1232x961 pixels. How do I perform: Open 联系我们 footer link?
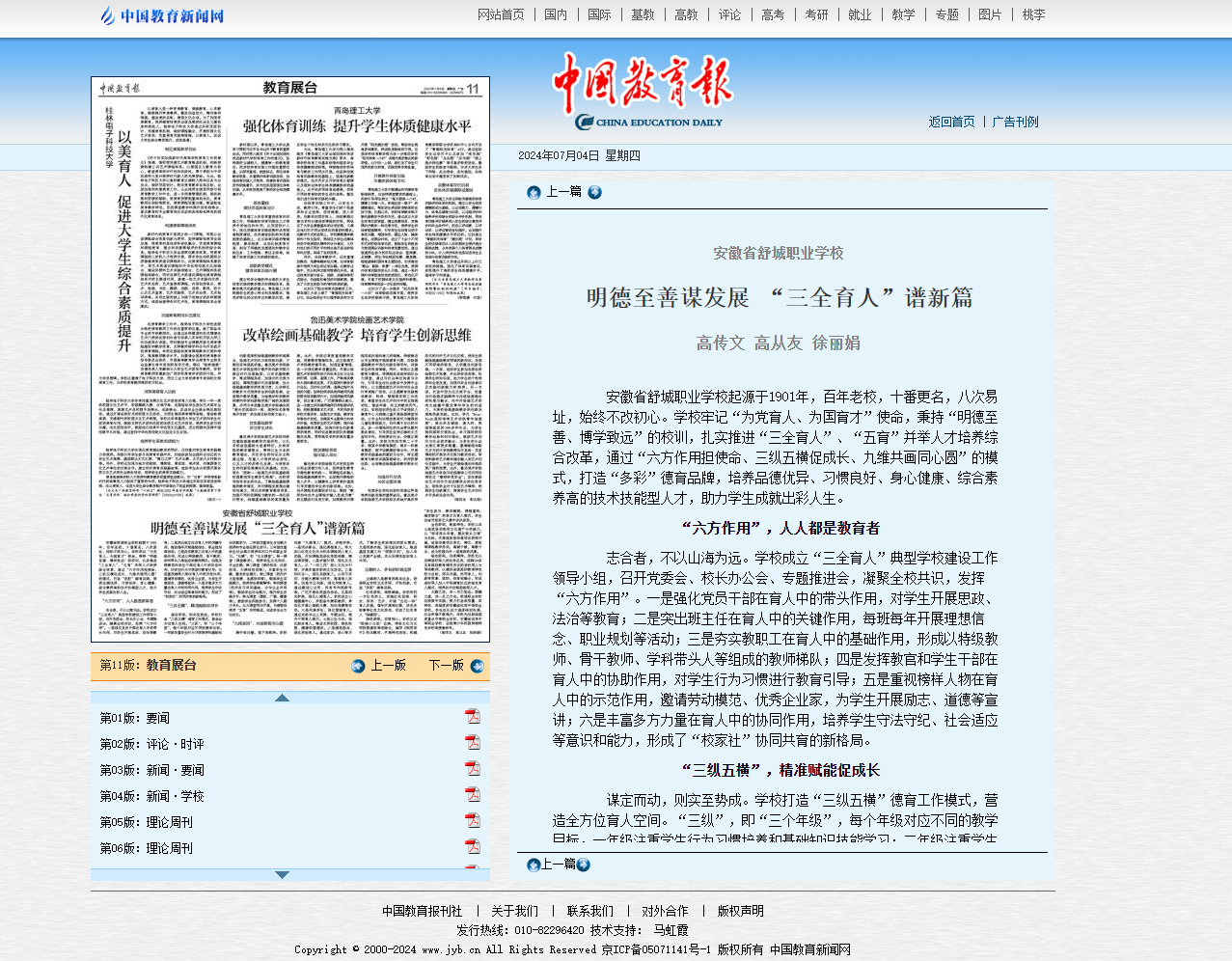(x=589, y=911)
